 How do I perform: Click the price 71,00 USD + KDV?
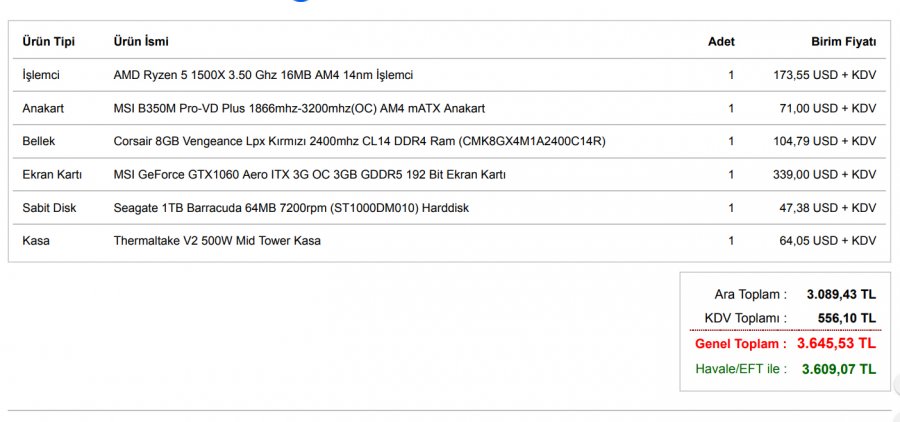tap(828, 108)
